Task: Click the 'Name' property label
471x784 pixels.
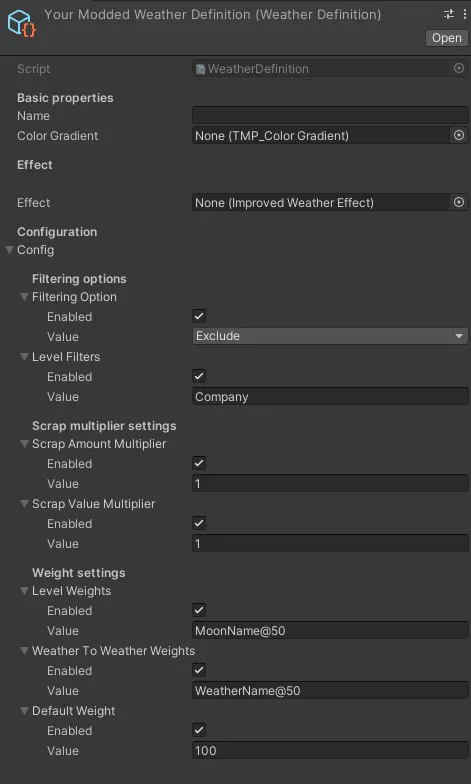Action: [33, 116]
